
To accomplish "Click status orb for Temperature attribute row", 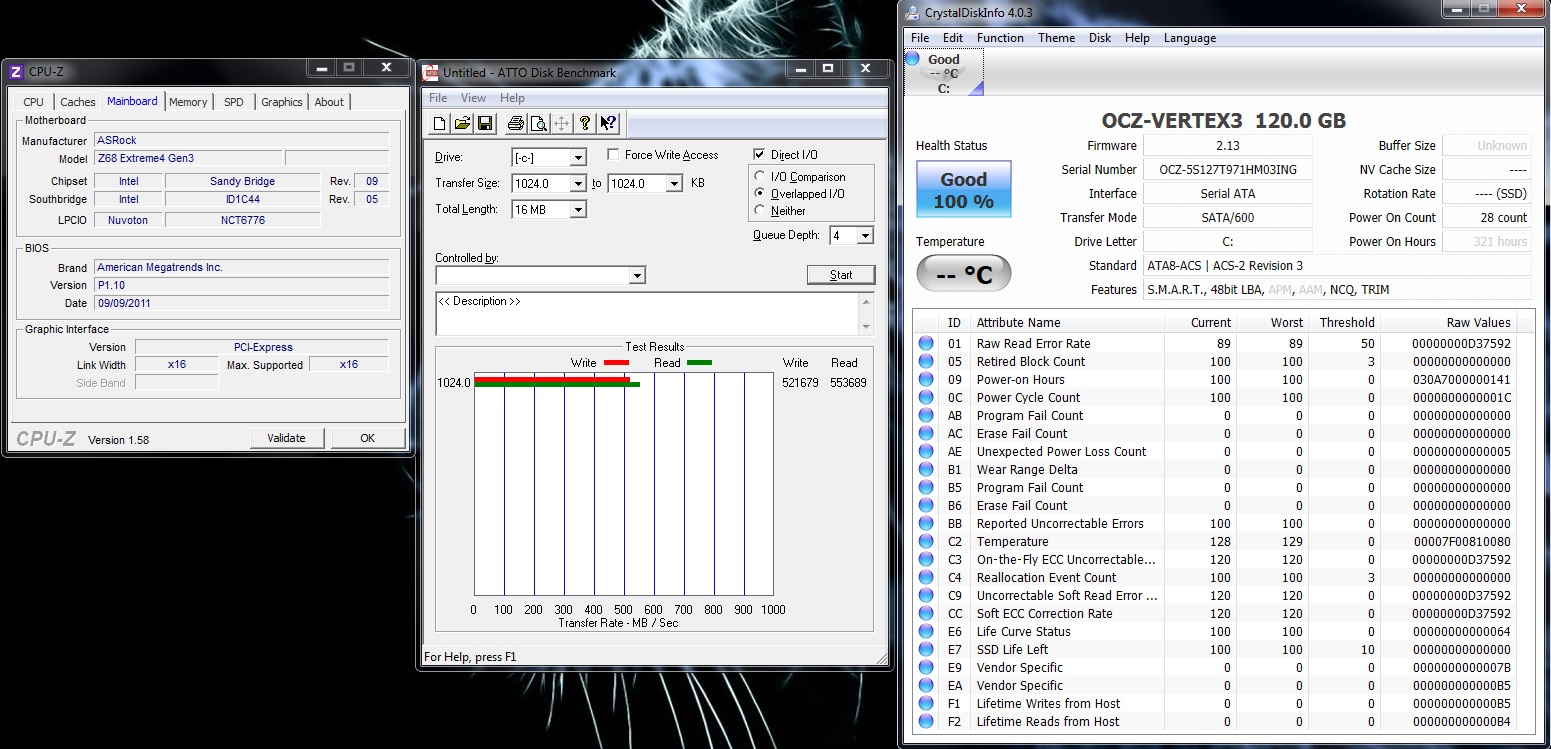I will point(926,541).
